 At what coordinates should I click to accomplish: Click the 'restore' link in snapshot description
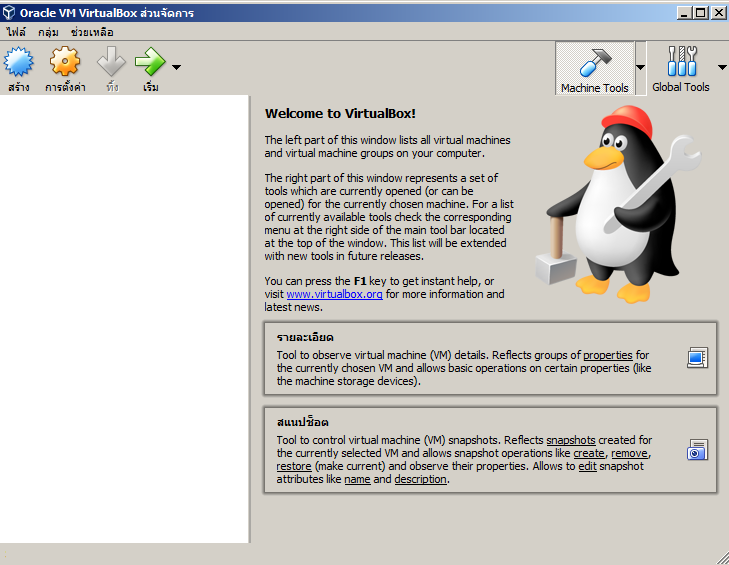[294, 466]
